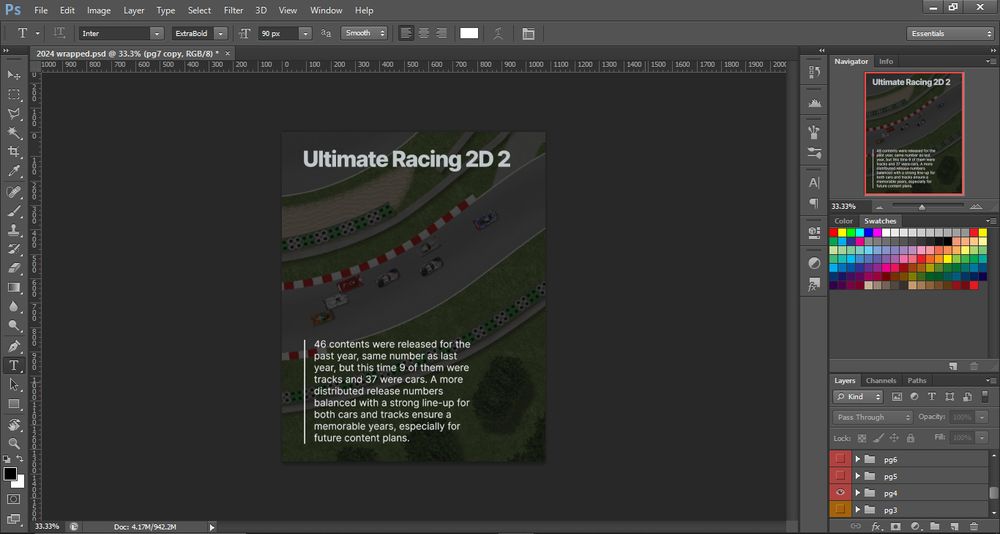Show the pg6 layer group

840,459
